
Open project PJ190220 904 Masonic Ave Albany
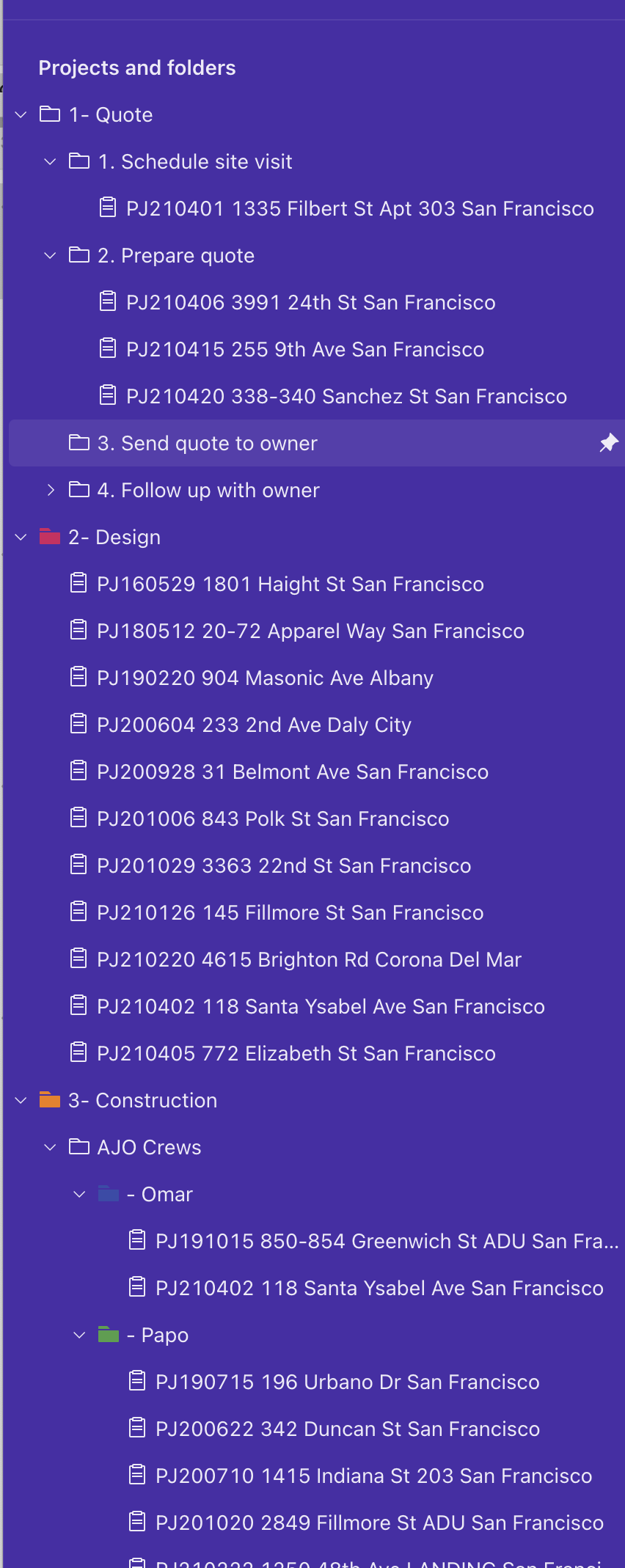[x=265, y=678]
